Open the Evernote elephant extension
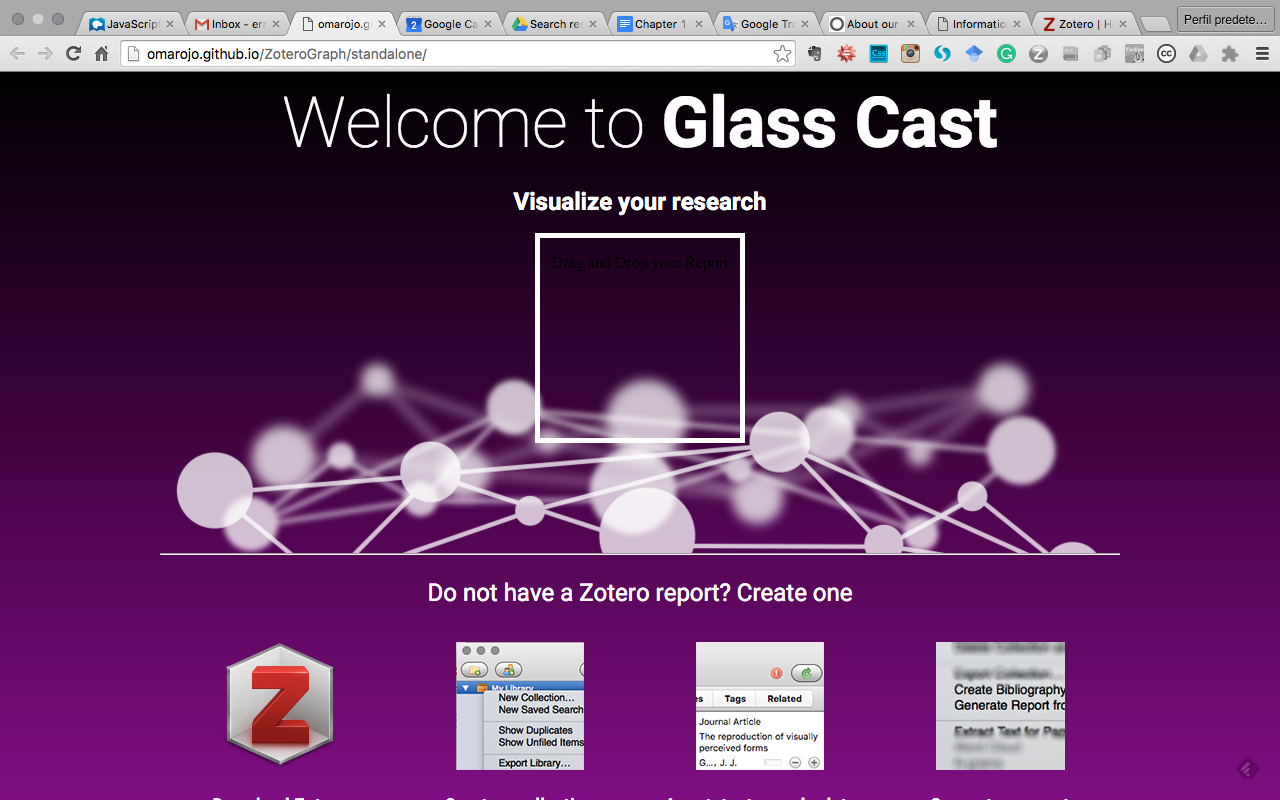 pyautogui.click(x=815, y=54)
